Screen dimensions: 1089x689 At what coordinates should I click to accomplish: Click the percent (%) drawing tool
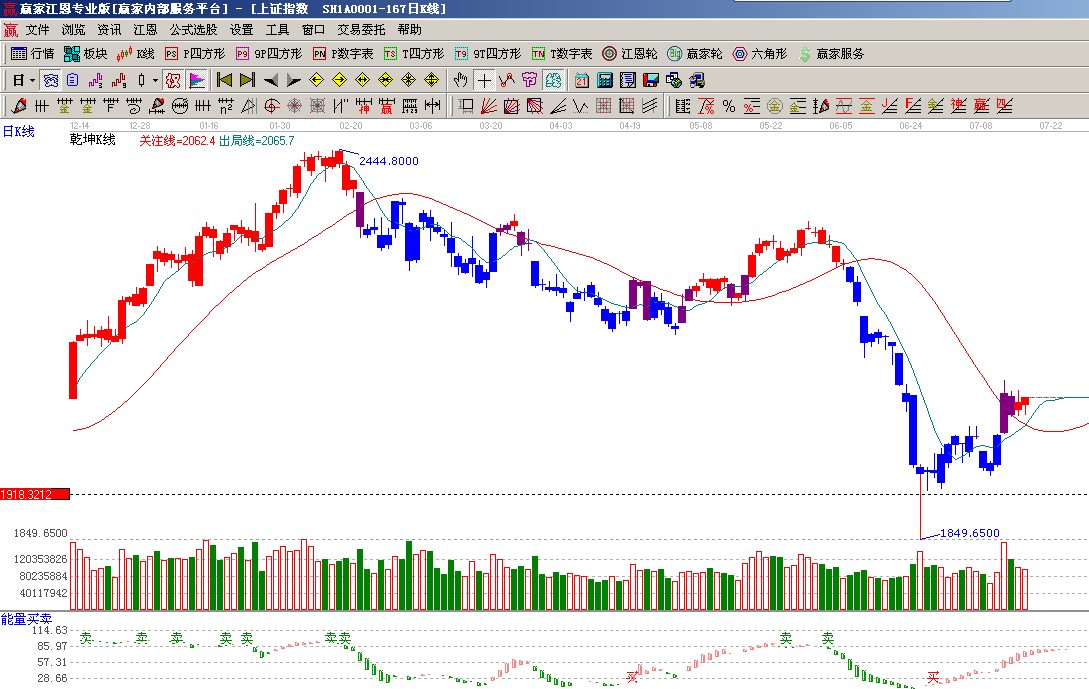point(729,106)
